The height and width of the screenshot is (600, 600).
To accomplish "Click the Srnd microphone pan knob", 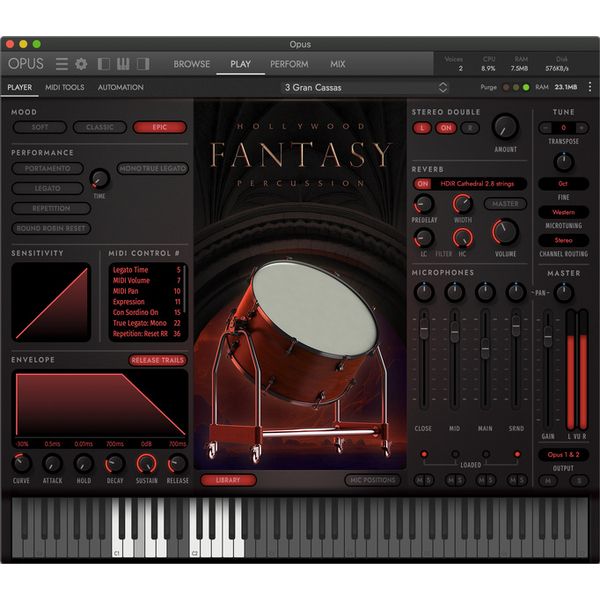I will pos(515,292).
